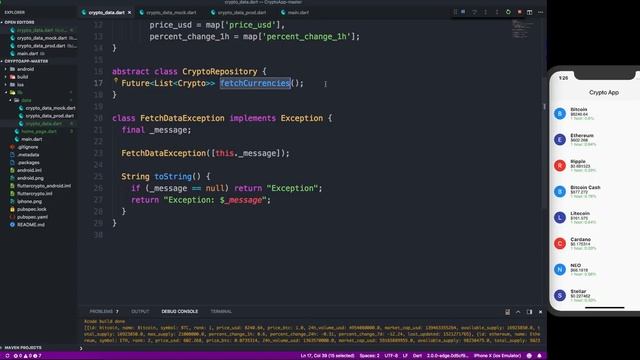This screenshot has height=360, width=640.
Task: Click the Dart language mode in status bar
Action: 417,356
